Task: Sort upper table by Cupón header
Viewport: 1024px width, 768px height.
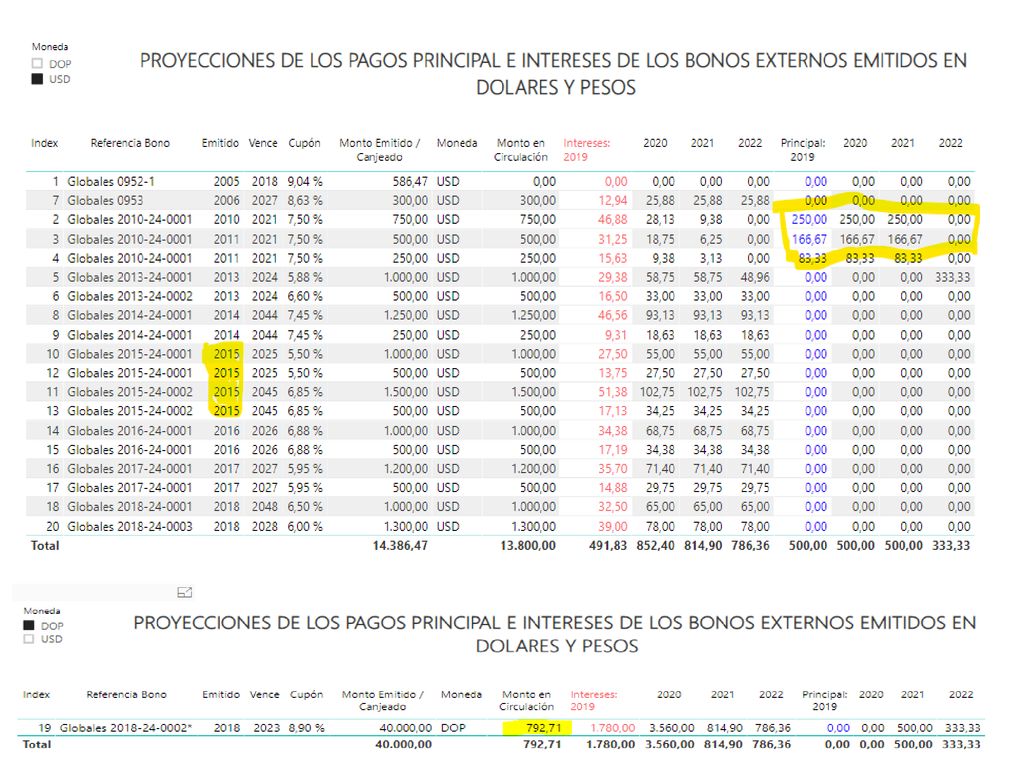Action: tap(304, 143)
